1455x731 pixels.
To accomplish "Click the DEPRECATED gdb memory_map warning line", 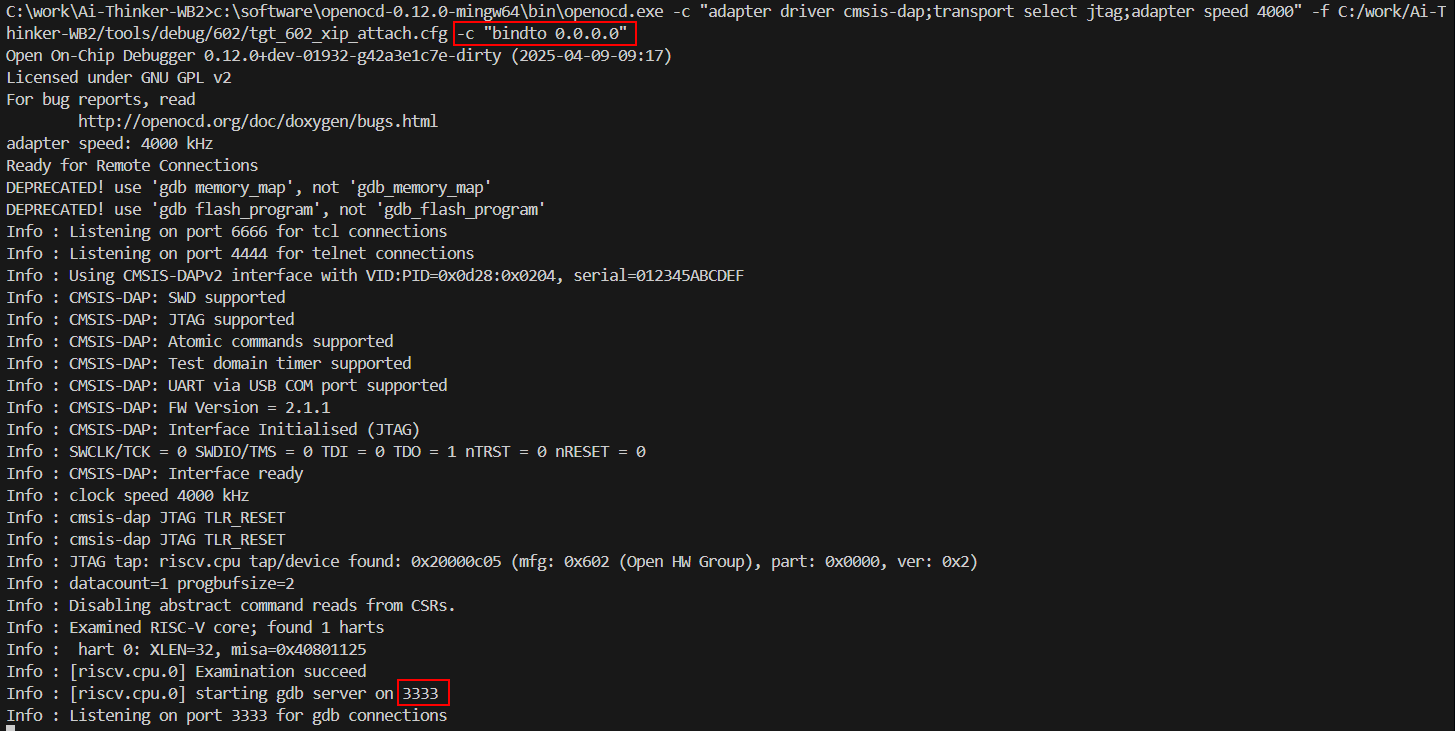I will 248,188.
